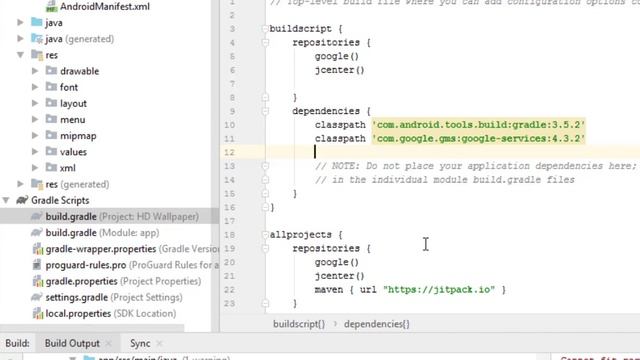Screen dimensions: 640x360
Task: Fold the repositories block at line 19
Action: pos(265,248)
